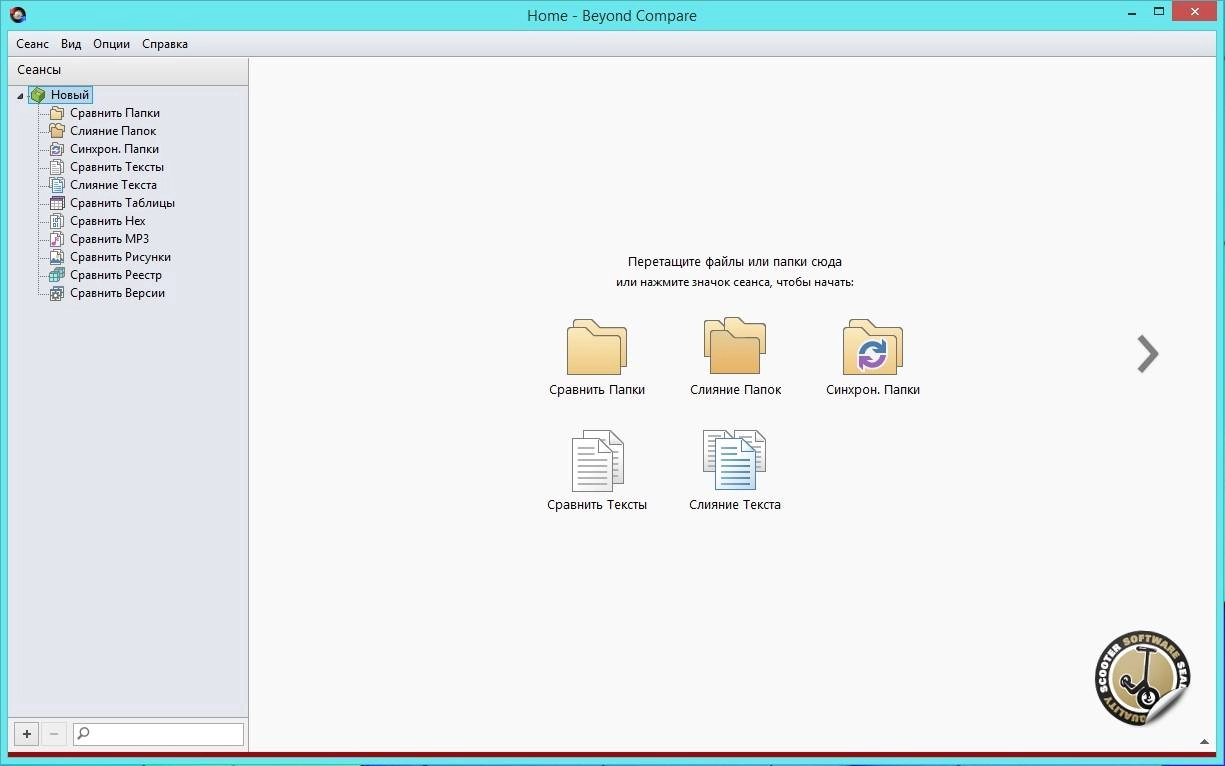The width and height of the screenshot is (1225, 766).
Task: Open the Вид menu
Action: pos(71,44)
